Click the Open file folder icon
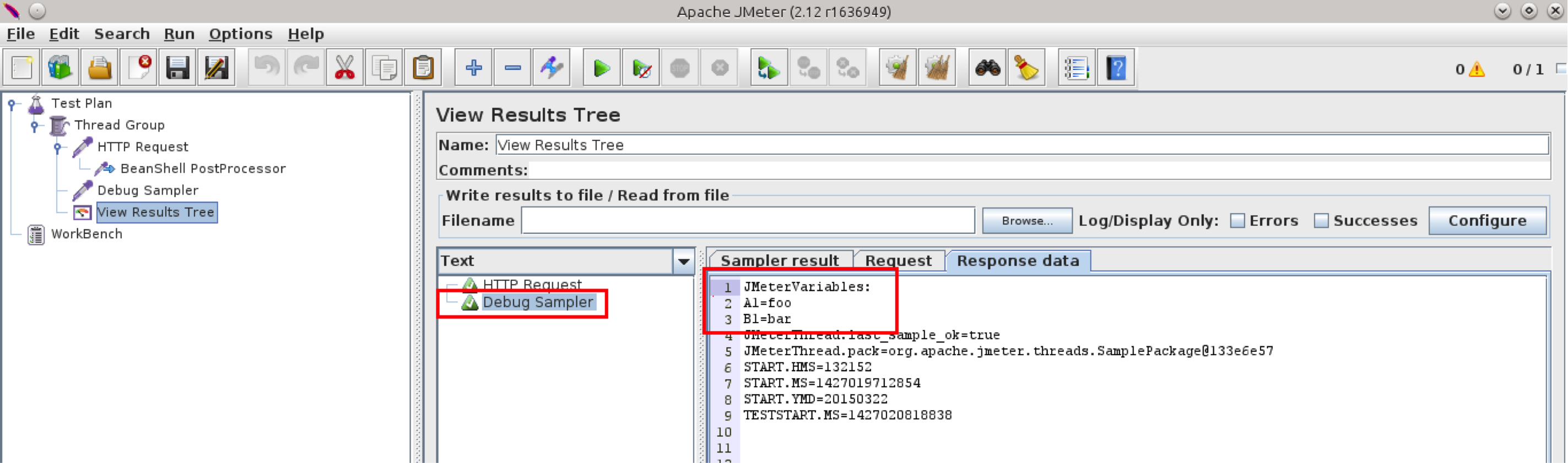Image resolution: width=1568 pixels, height=463 pixels. (99, 68)
